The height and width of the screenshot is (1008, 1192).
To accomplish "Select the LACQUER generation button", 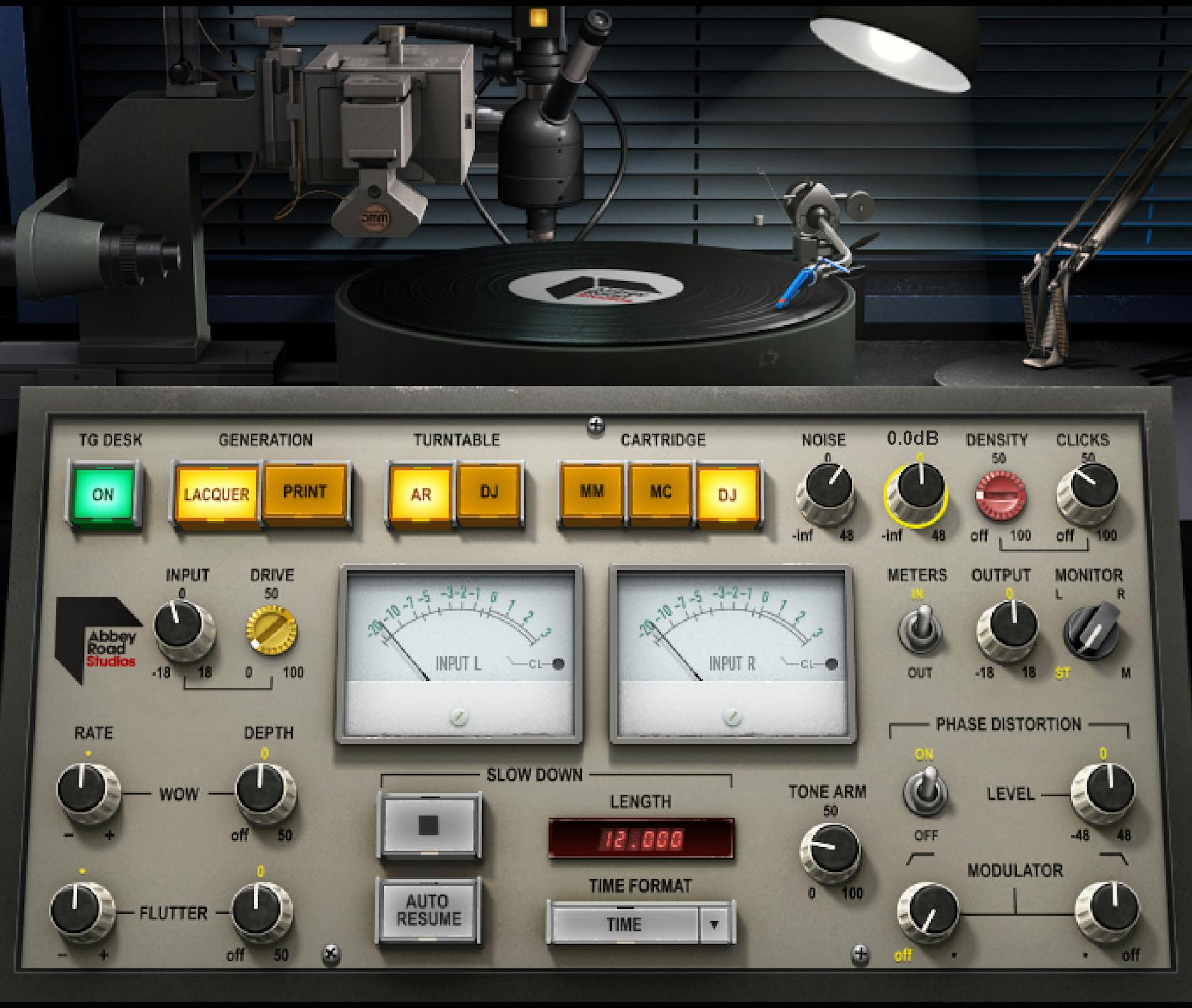I will tap(219, 493).
